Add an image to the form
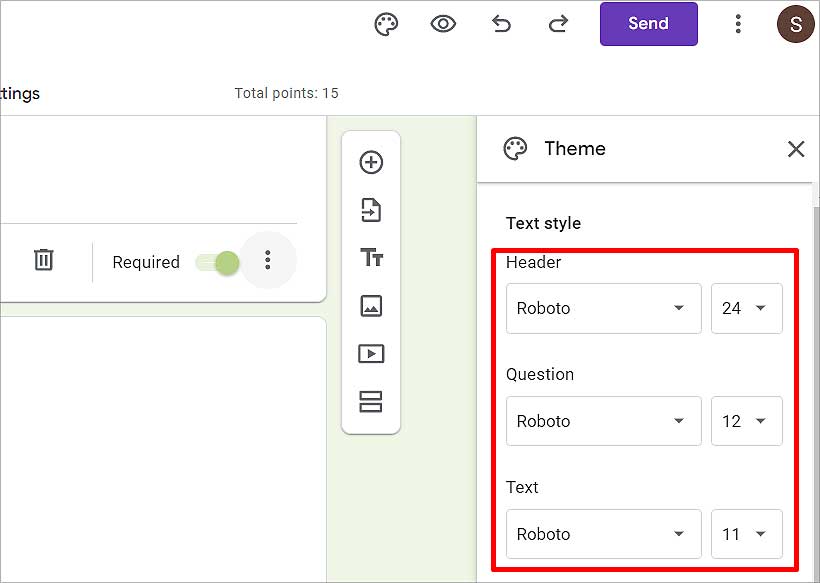Screen dimensions: 820x583 371,306
